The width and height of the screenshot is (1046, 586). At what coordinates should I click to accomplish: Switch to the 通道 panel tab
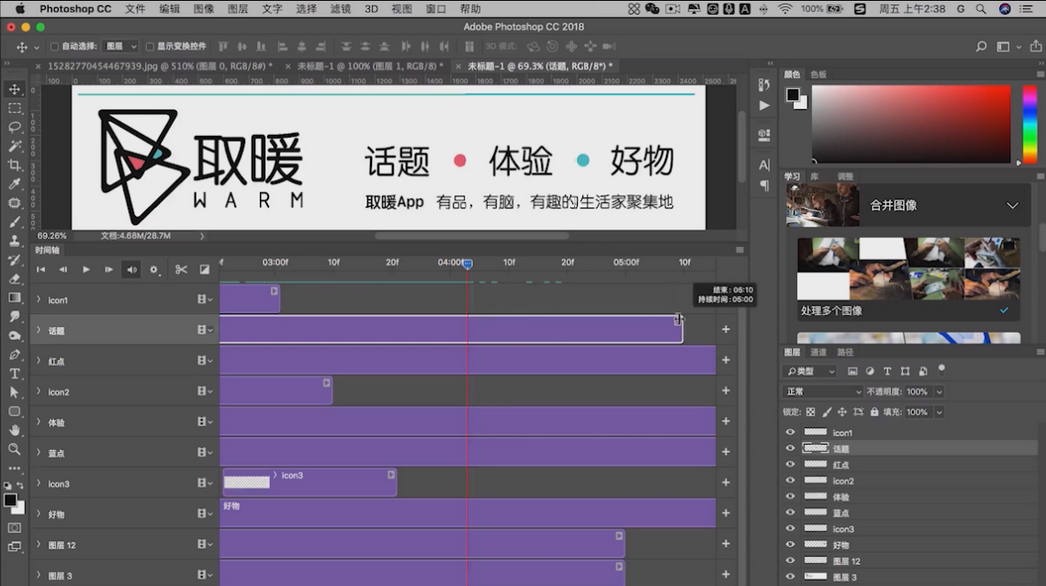(818, 352)
